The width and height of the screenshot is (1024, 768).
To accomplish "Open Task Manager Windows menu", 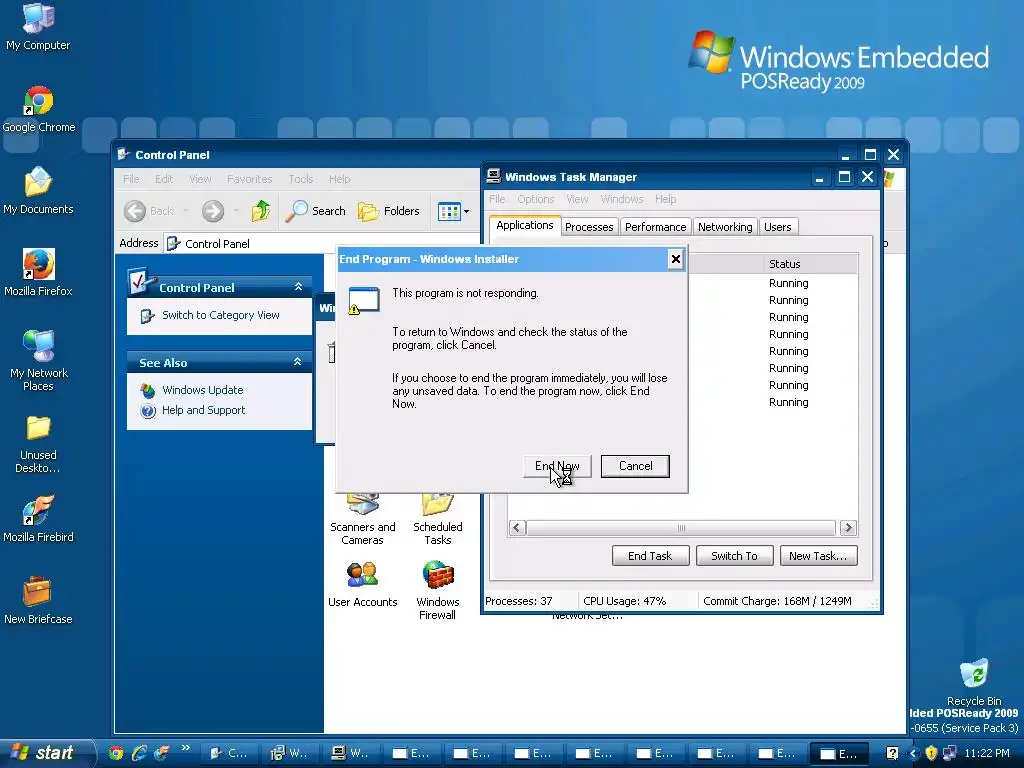I will point(622,199).
